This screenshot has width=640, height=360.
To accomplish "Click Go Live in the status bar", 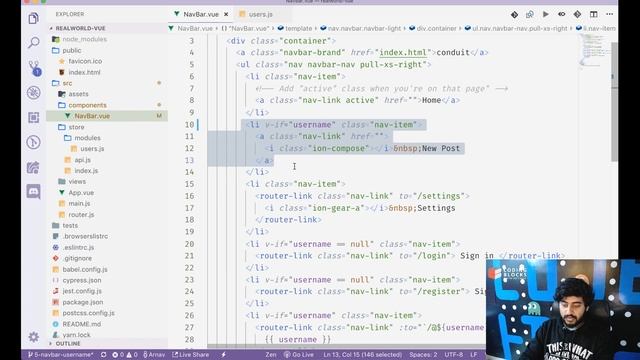I will [x=299, y=355].
